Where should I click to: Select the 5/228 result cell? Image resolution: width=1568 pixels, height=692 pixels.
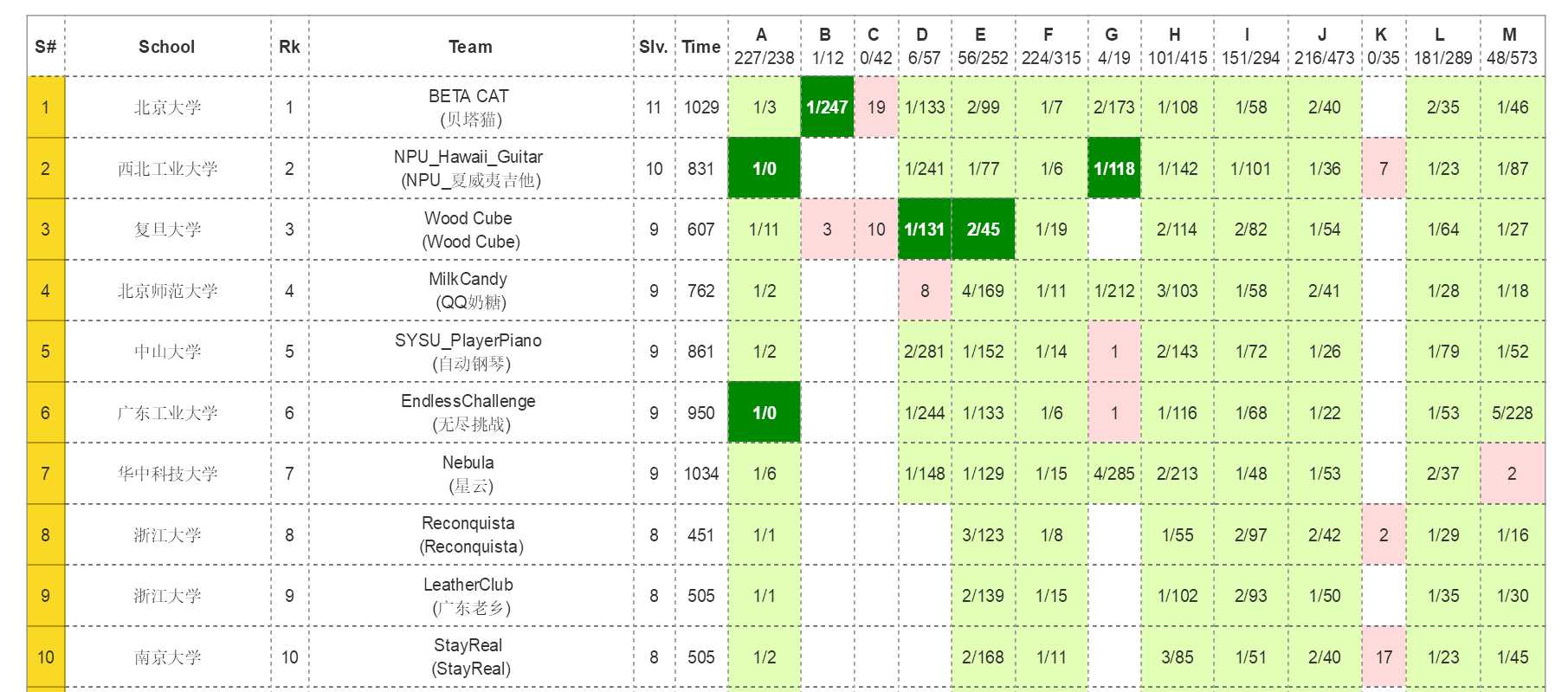click(1512, 413)
